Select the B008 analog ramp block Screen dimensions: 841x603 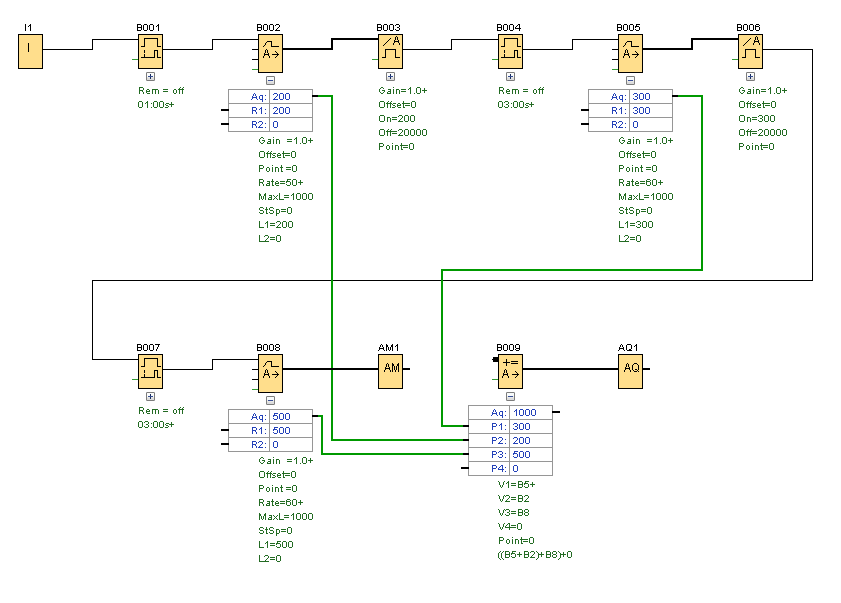click(270, 373)
